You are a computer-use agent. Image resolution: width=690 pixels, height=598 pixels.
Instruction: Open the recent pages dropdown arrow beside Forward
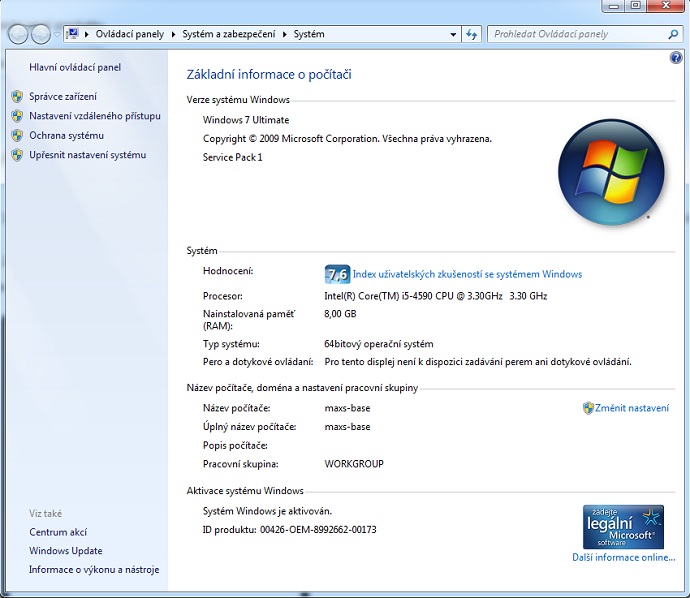coord(57,34)
